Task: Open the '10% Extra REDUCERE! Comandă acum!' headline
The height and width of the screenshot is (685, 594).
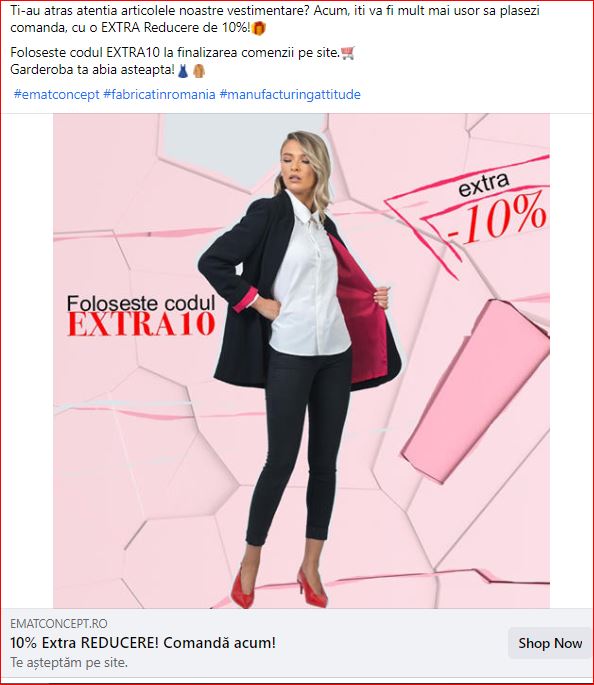Action: pos(143,643)
